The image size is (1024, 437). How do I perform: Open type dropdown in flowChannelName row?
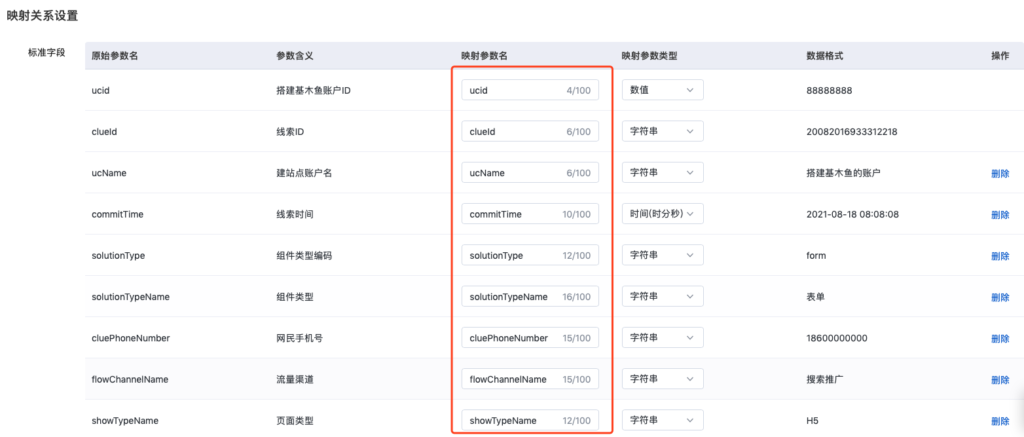tap(662, 379)
